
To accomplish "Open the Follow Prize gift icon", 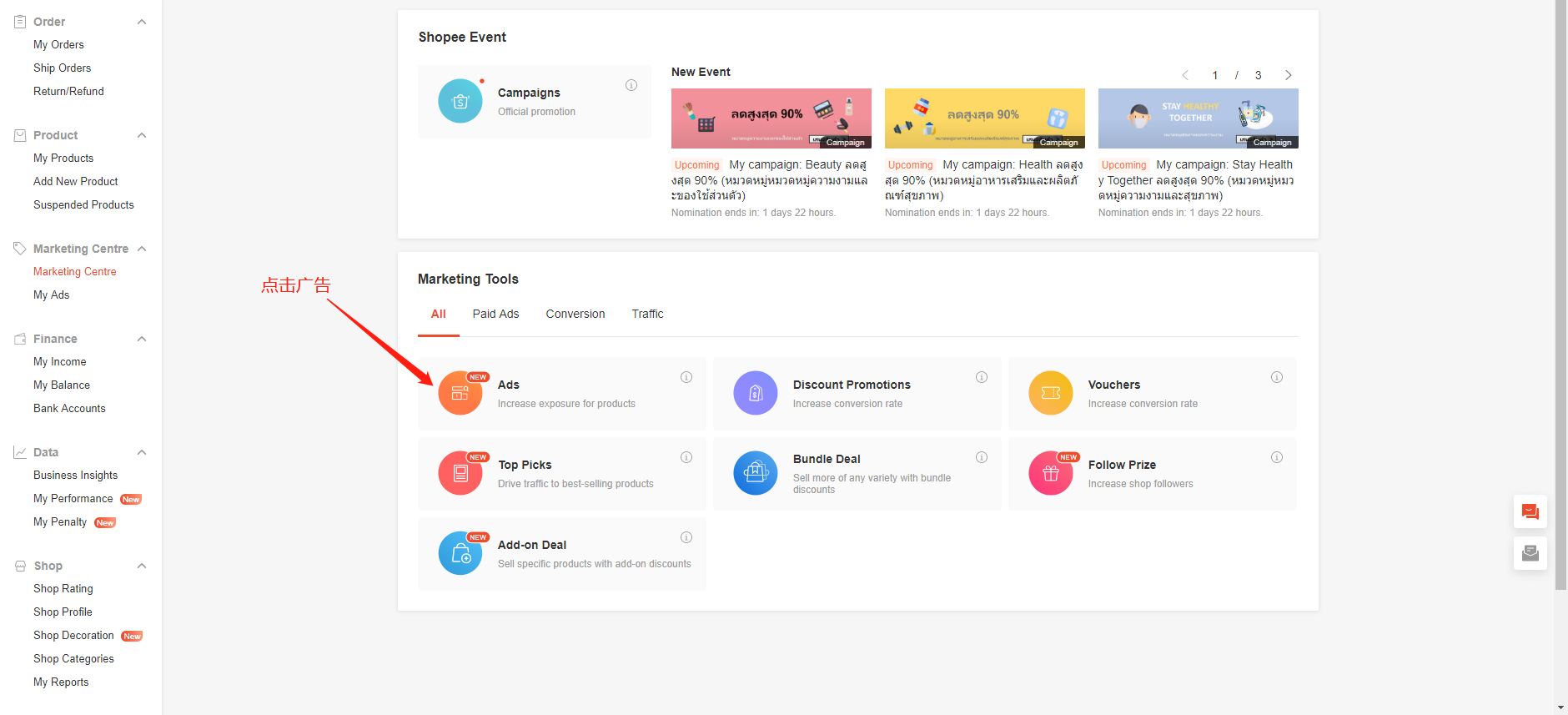I will pos(1051,473).
